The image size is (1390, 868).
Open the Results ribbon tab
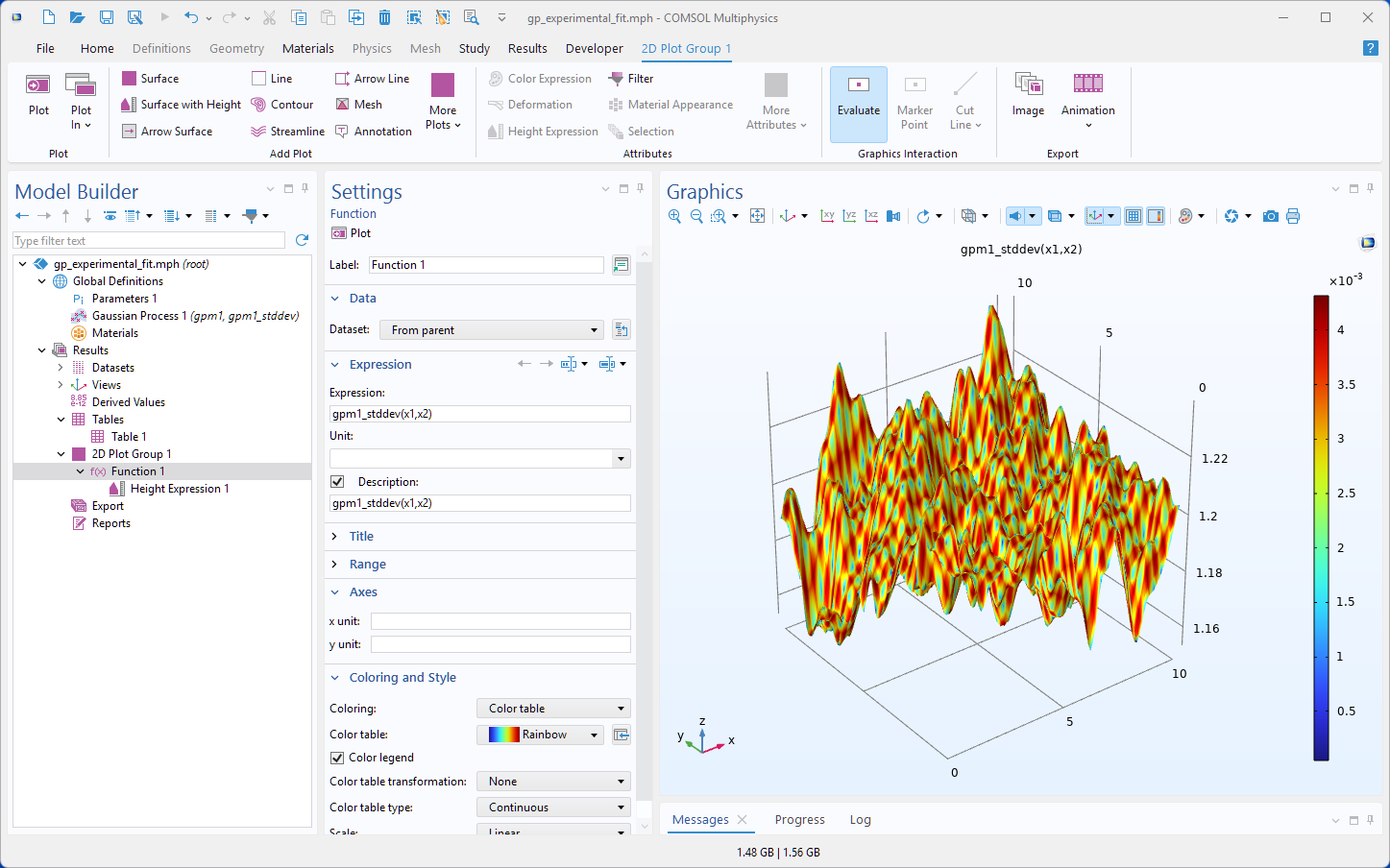pos(527,48)
